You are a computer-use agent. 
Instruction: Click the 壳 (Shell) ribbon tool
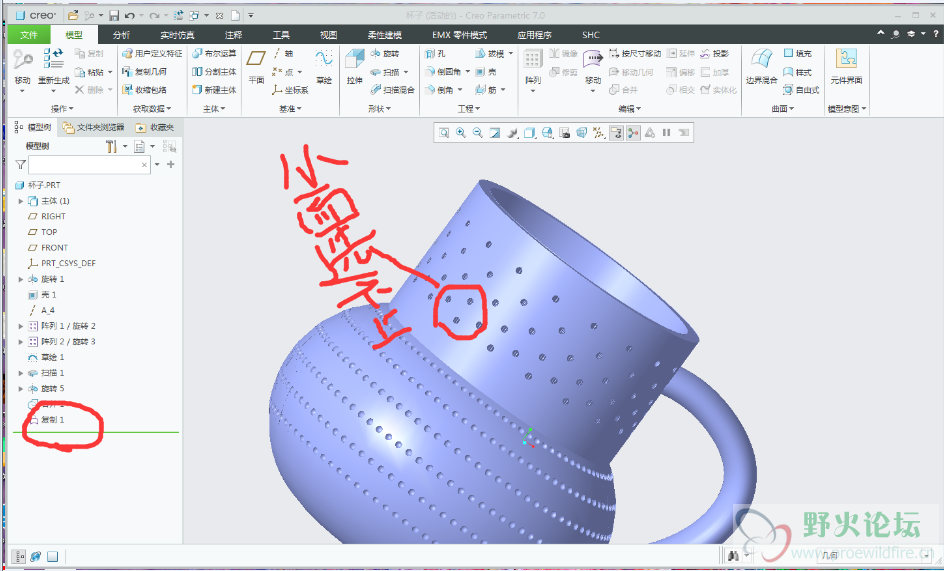click(x=486, y=72)
